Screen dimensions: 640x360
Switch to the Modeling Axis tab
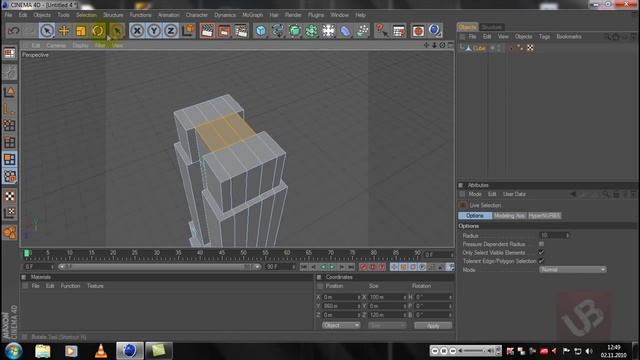point(509,216)
